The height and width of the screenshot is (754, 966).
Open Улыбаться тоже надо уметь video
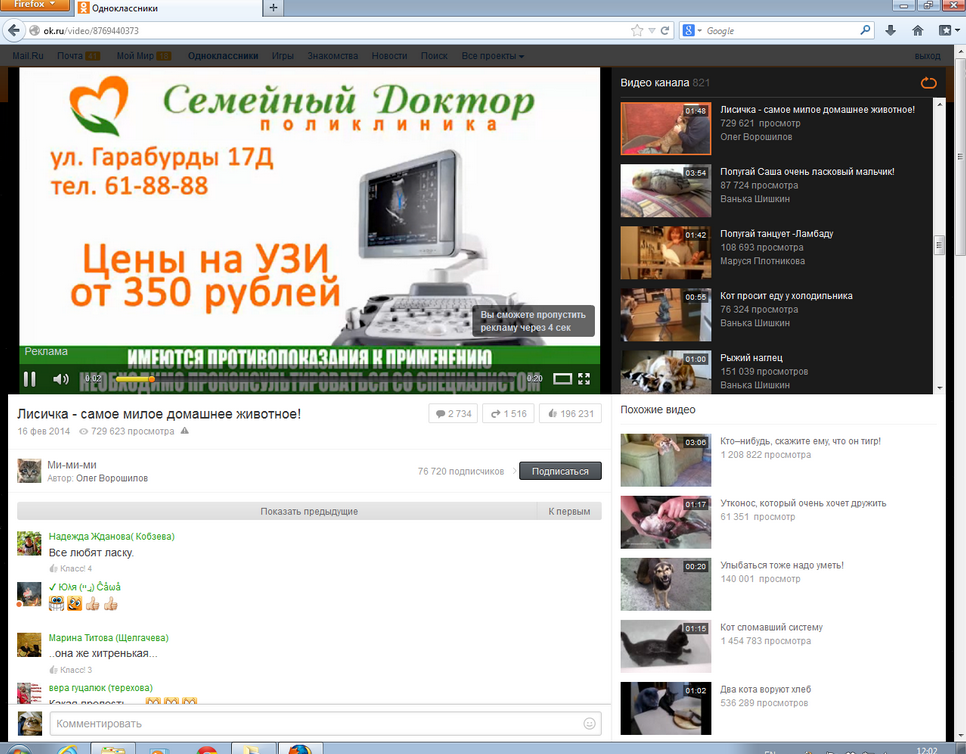click(782, 565)
